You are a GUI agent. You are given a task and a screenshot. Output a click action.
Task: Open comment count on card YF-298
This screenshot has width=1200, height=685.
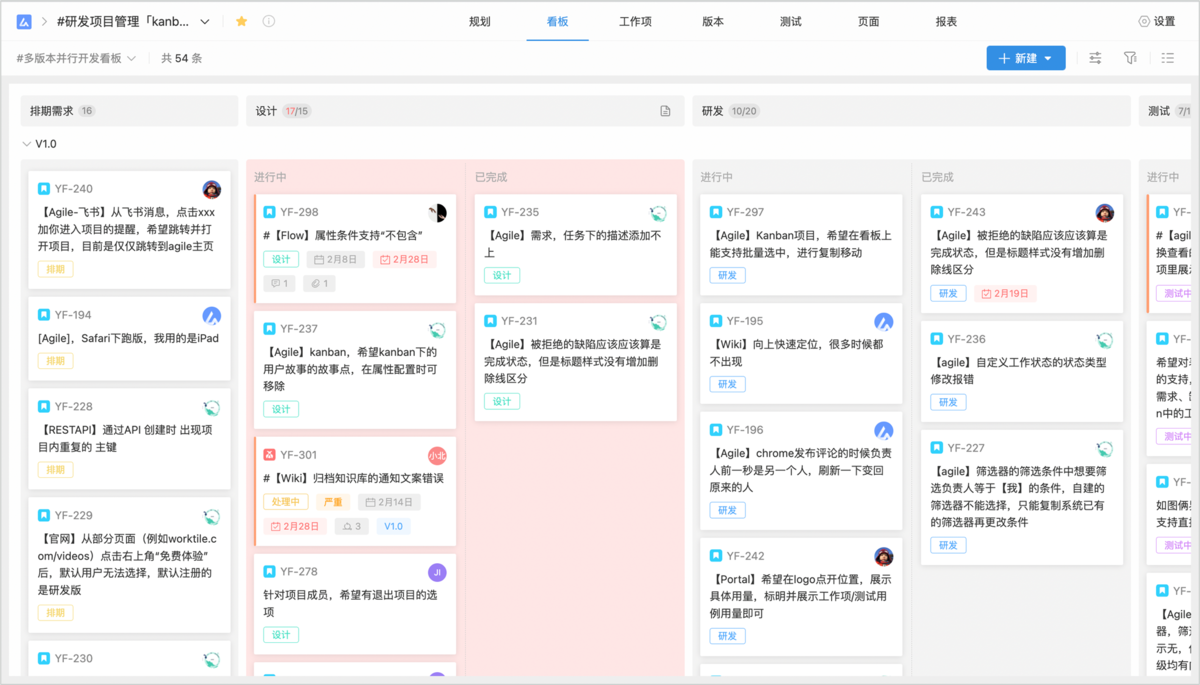tap(281, 283)
